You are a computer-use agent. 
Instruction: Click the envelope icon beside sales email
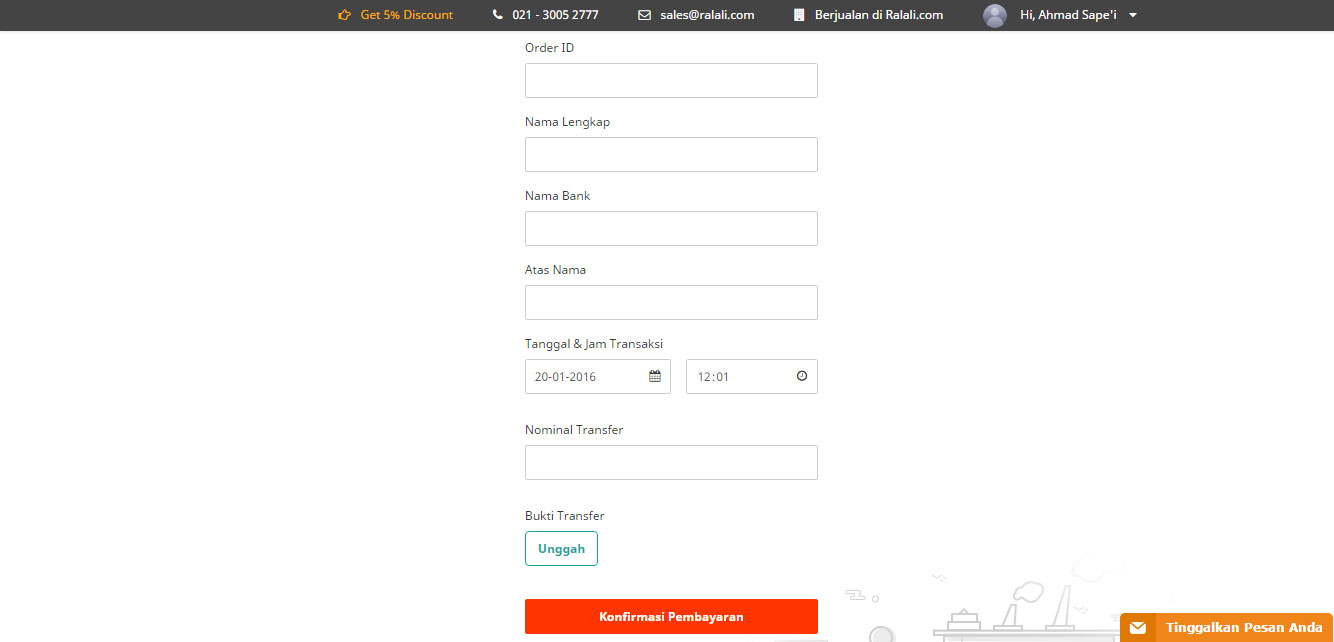tap(644, 15)
